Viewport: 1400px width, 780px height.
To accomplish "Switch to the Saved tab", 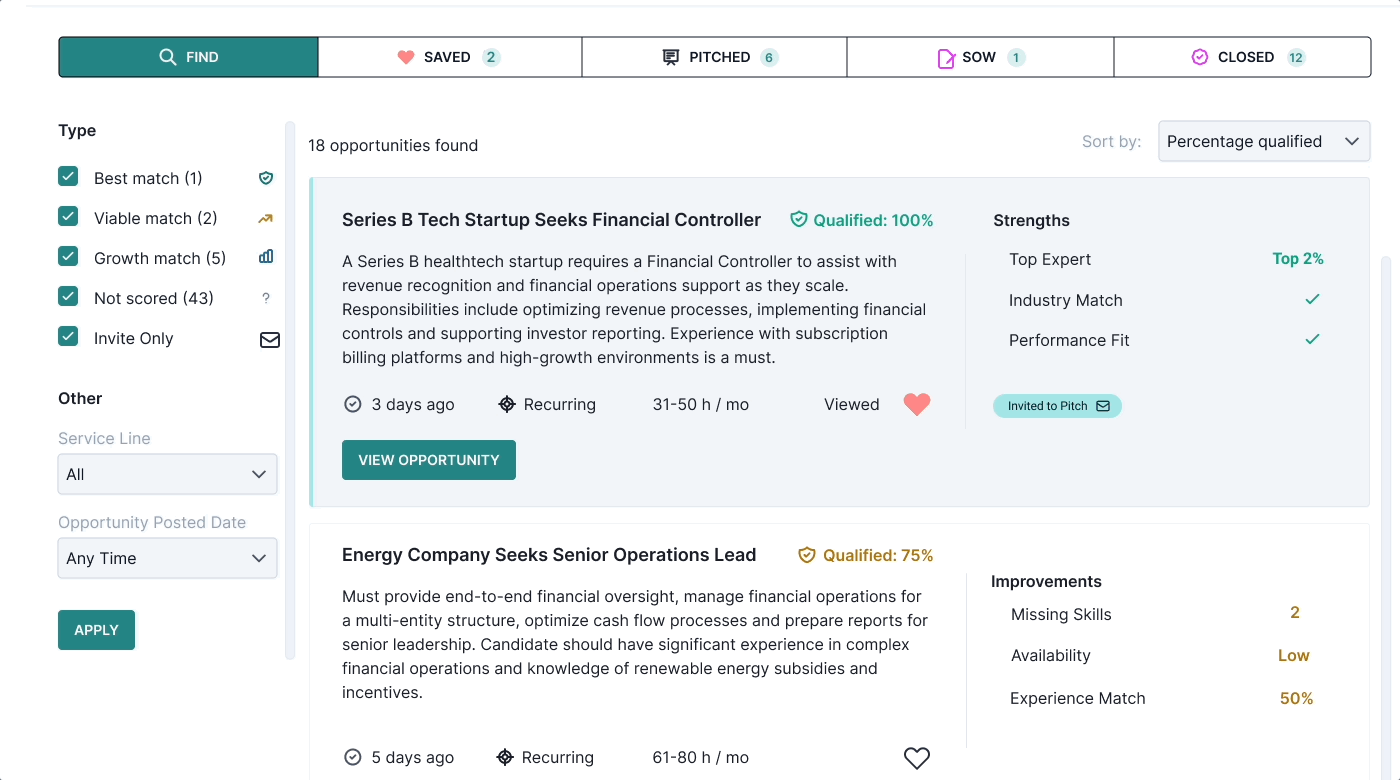I will [449, 57].
